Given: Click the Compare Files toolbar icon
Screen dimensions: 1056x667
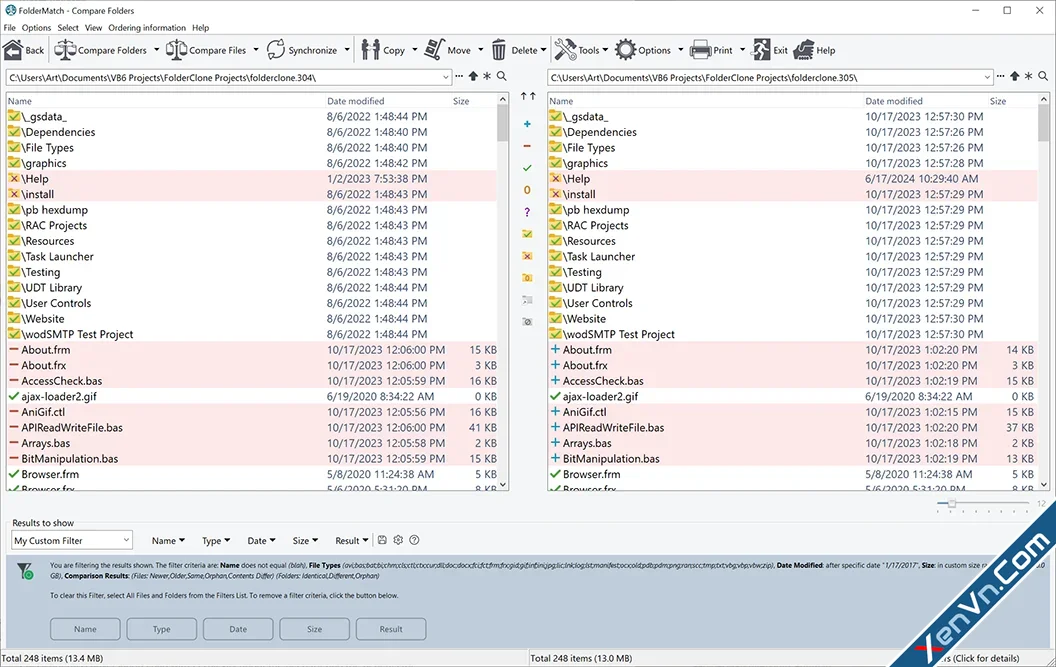Looking at the screenshot, I should (x=176, y=50).
